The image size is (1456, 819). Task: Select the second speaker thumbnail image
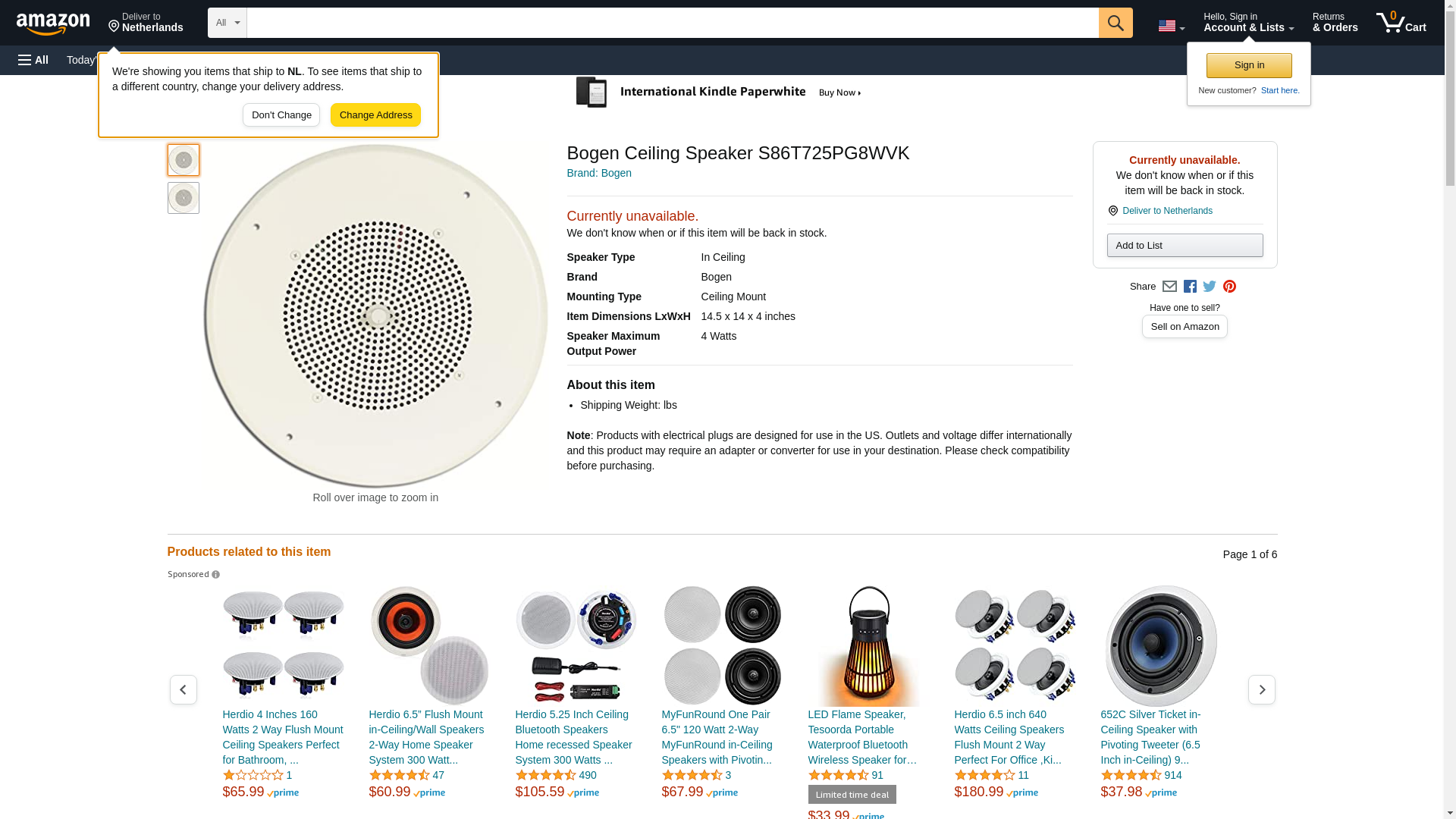184,198
